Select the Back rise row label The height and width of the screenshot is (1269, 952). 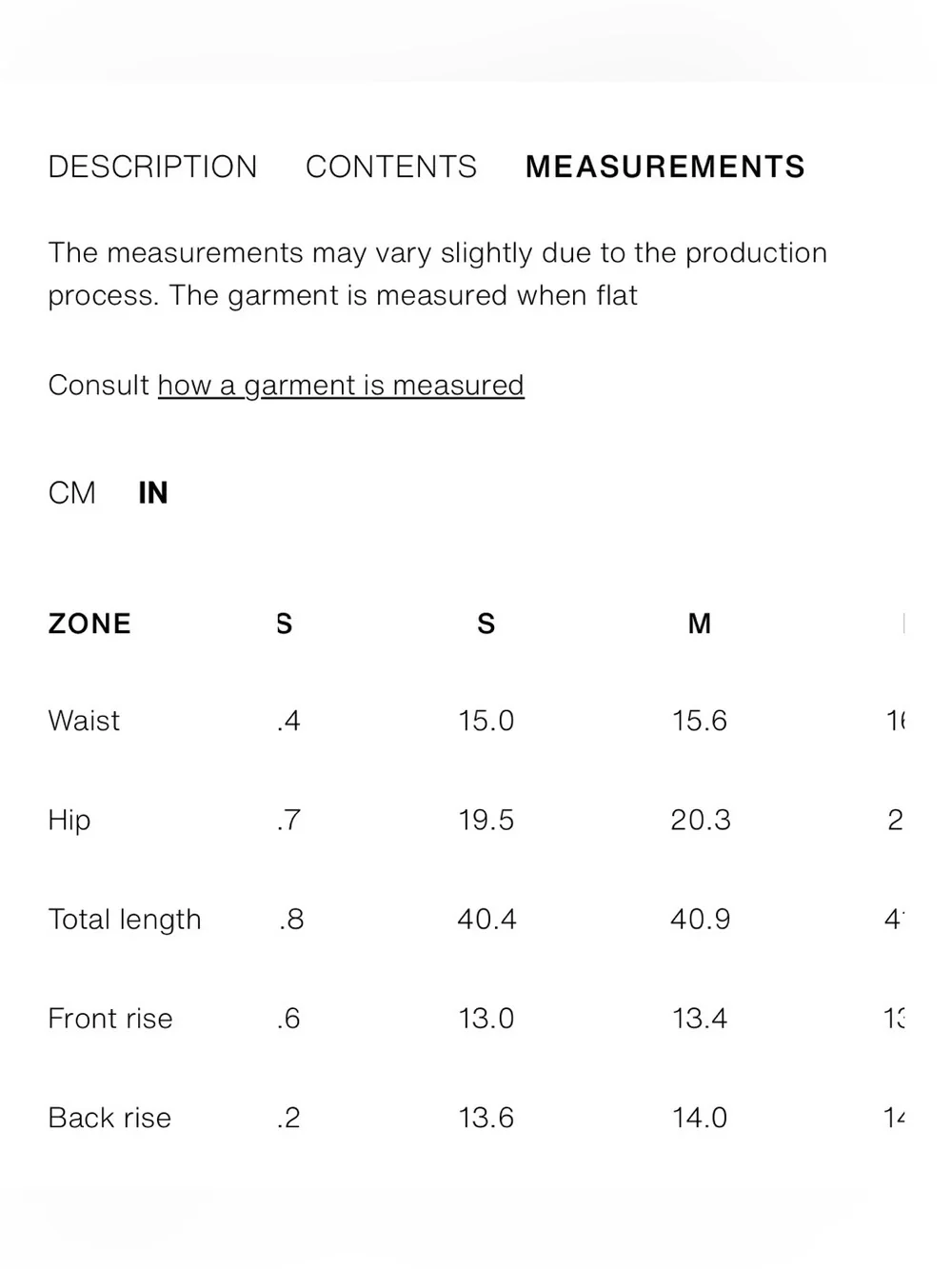pos(109,1118)
